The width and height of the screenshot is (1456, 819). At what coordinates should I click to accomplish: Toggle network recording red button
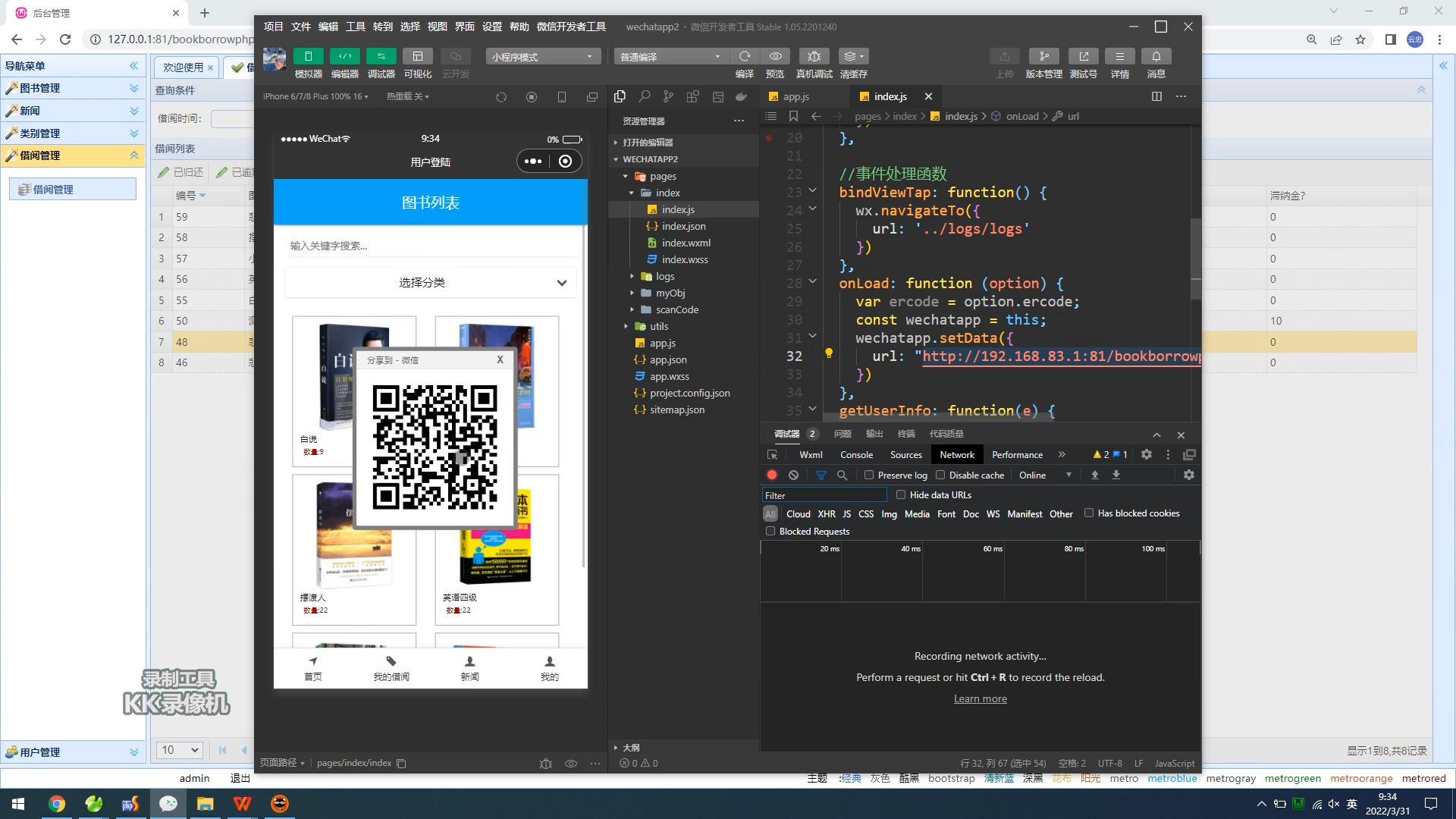point(772,475)
